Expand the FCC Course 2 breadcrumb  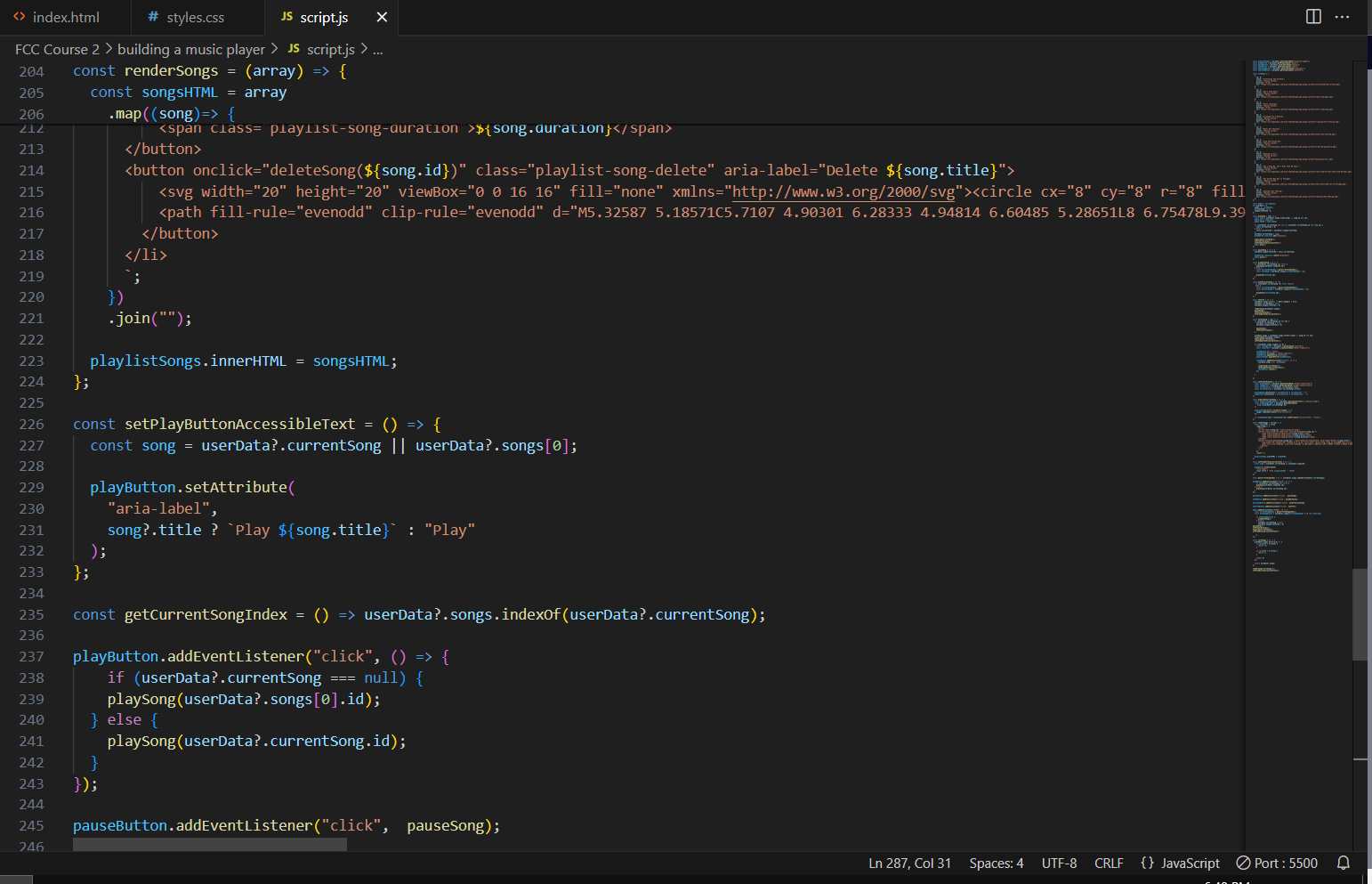click(x=57, y=49)
